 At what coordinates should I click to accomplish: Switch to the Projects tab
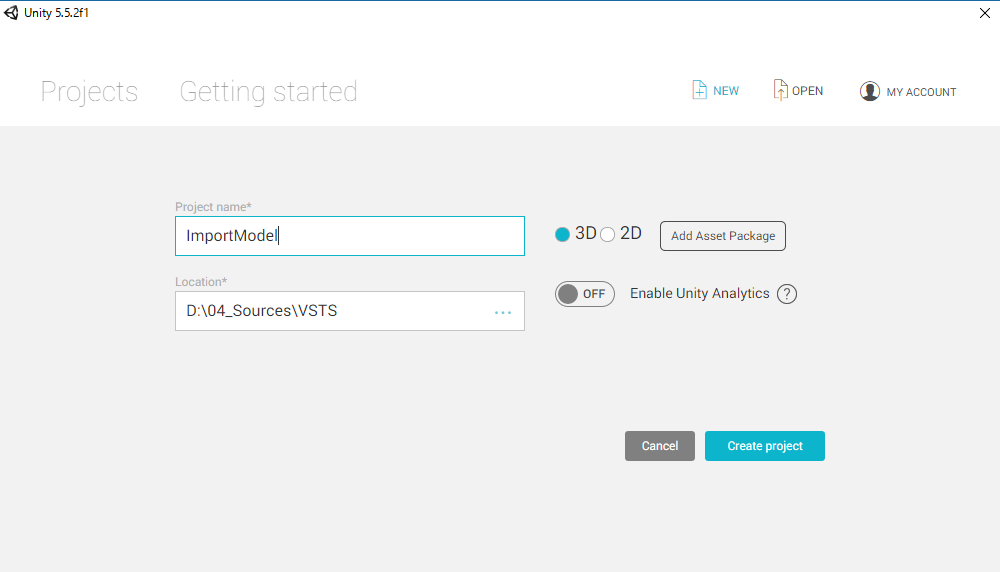(x=89, y=92)
